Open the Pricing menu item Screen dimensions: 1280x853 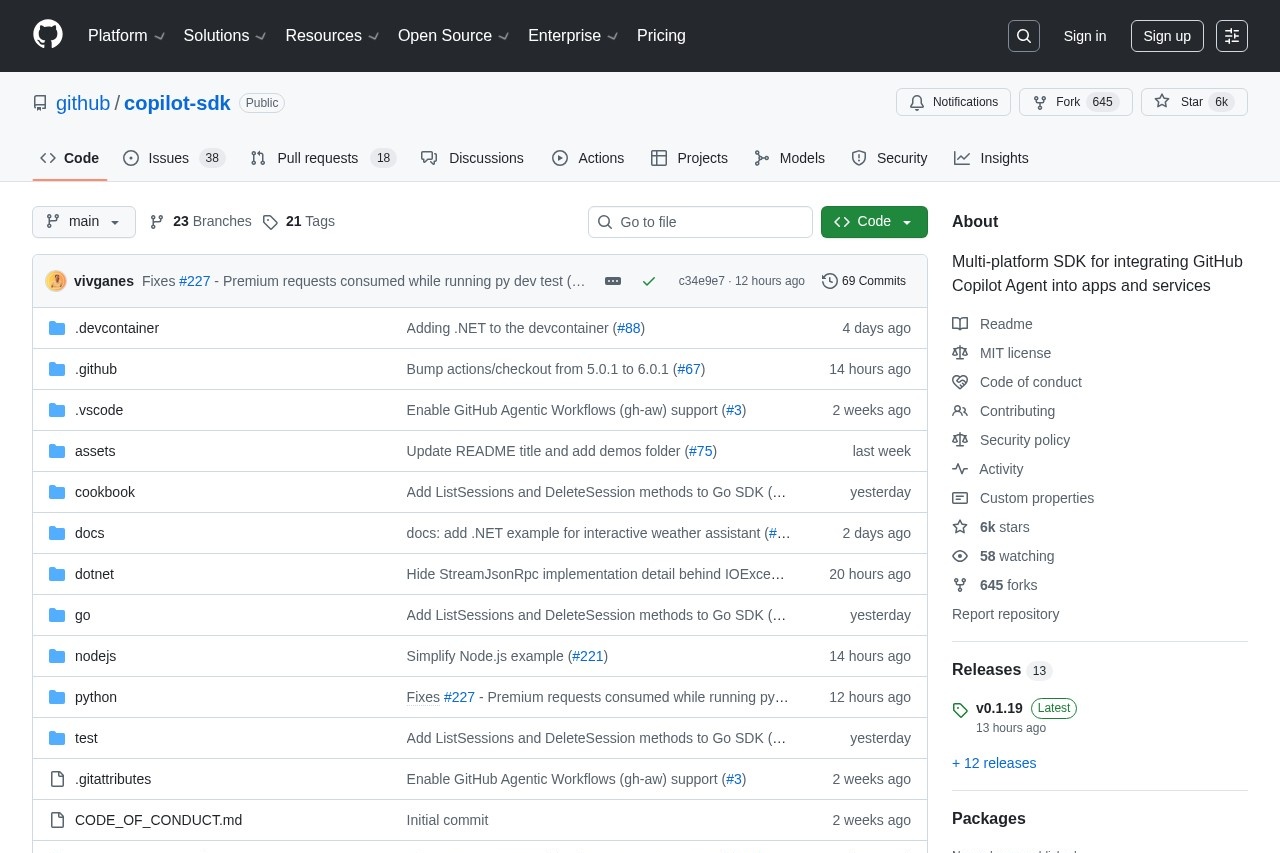tap(661, 36)
